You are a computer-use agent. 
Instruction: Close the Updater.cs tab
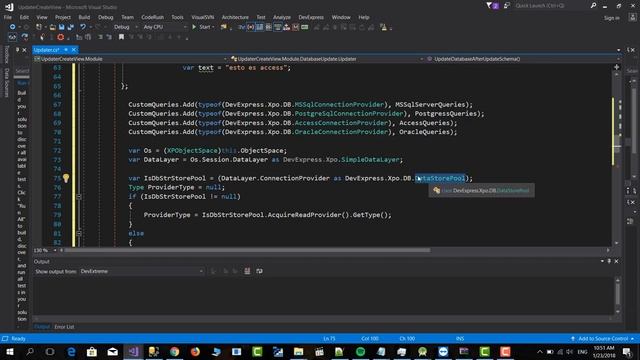point(73,50)
